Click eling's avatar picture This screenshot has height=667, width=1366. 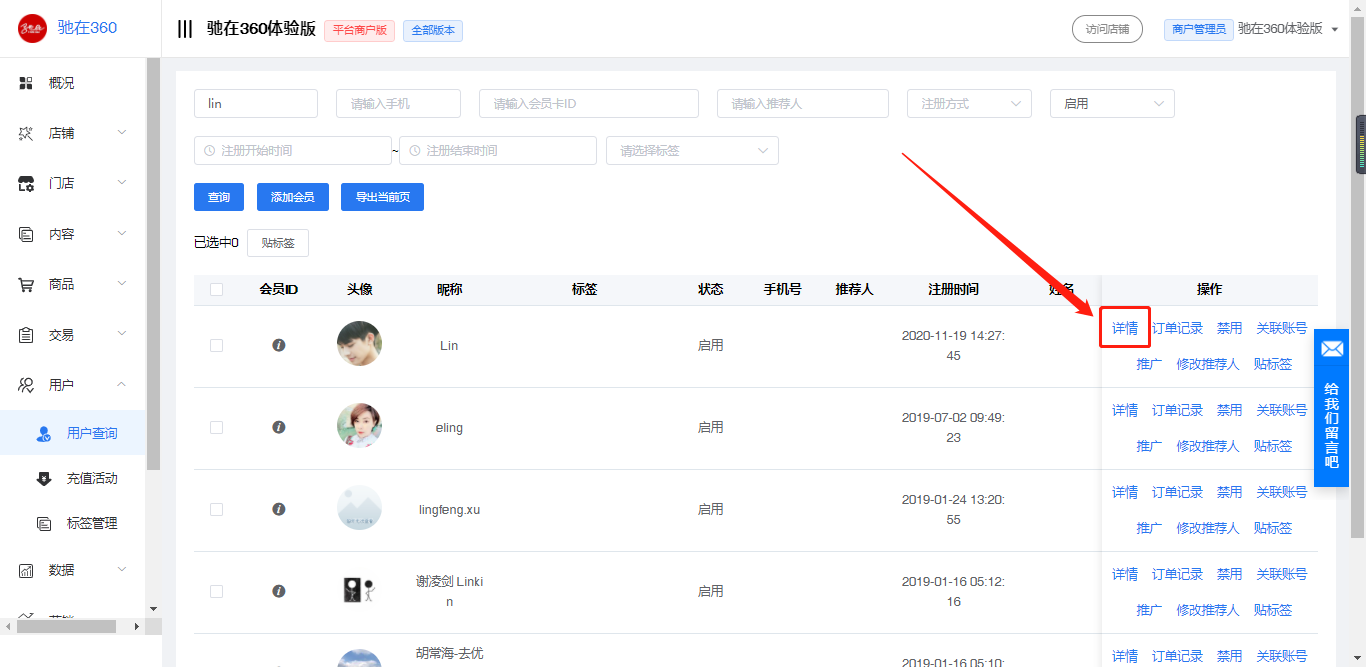tap(360, 426)
